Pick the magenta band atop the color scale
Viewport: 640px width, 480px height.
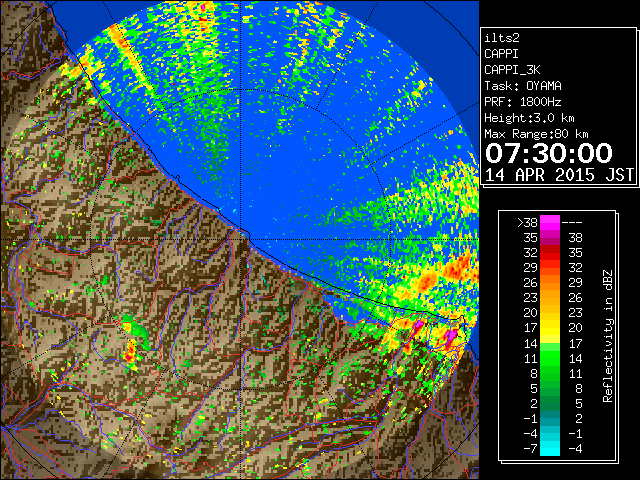click(550, 223)
